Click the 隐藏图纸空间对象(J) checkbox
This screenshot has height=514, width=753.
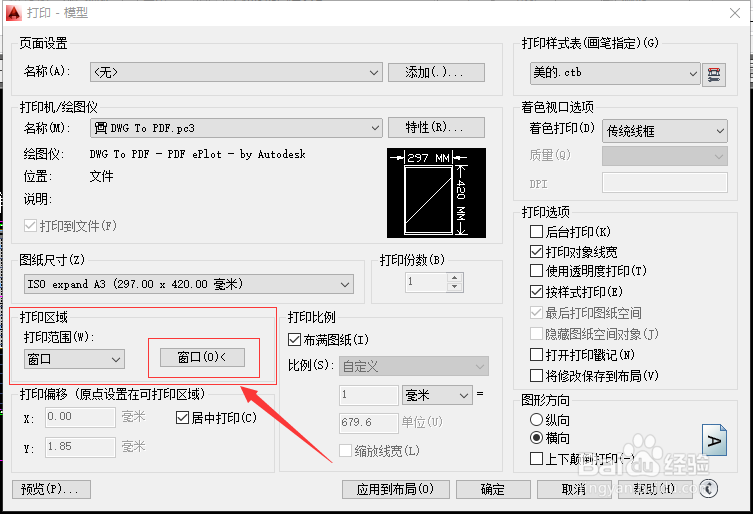536,334
